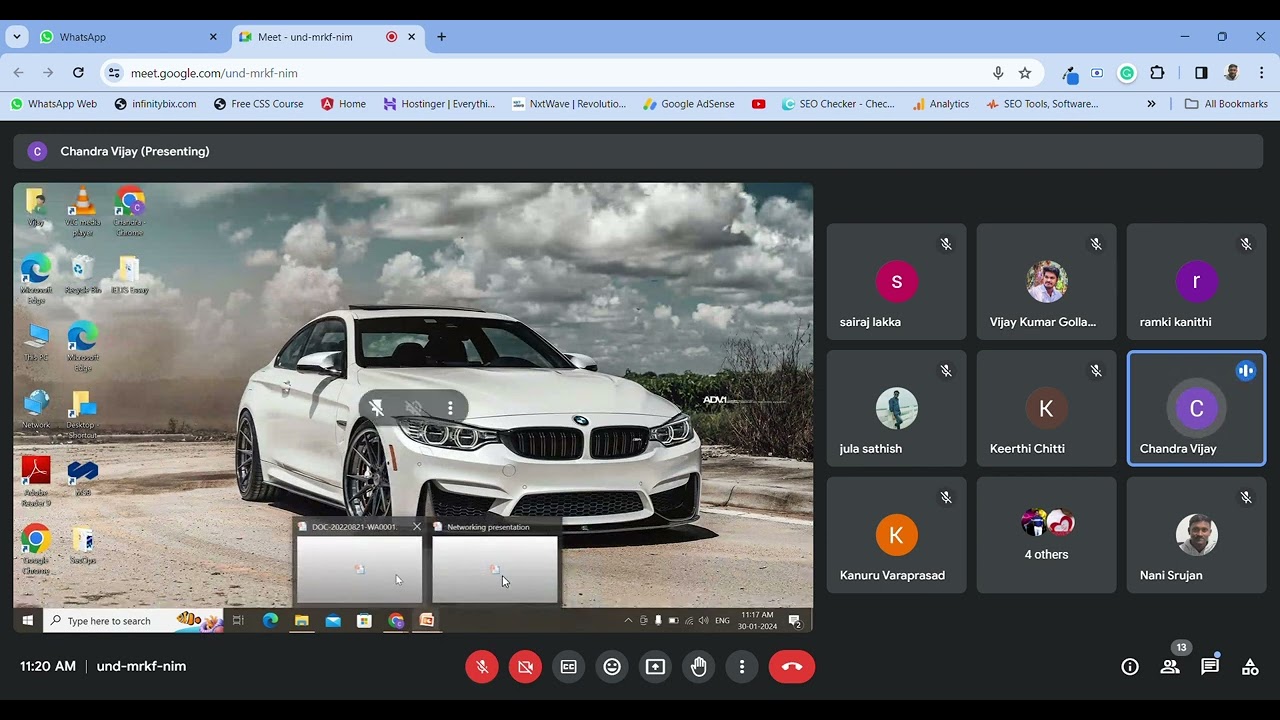Click the site info icon beside URL
Screen dimensions: 1280x720
[x=114, y=73]
